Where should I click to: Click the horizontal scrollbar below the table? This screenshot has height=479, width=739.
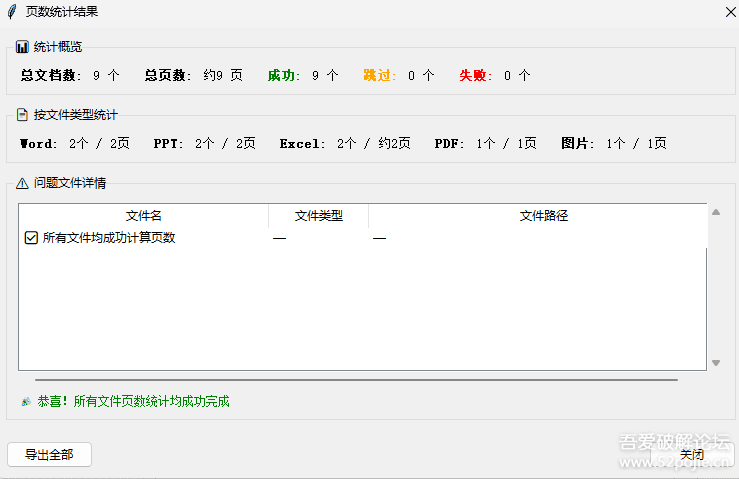click(x=356, y=380)
